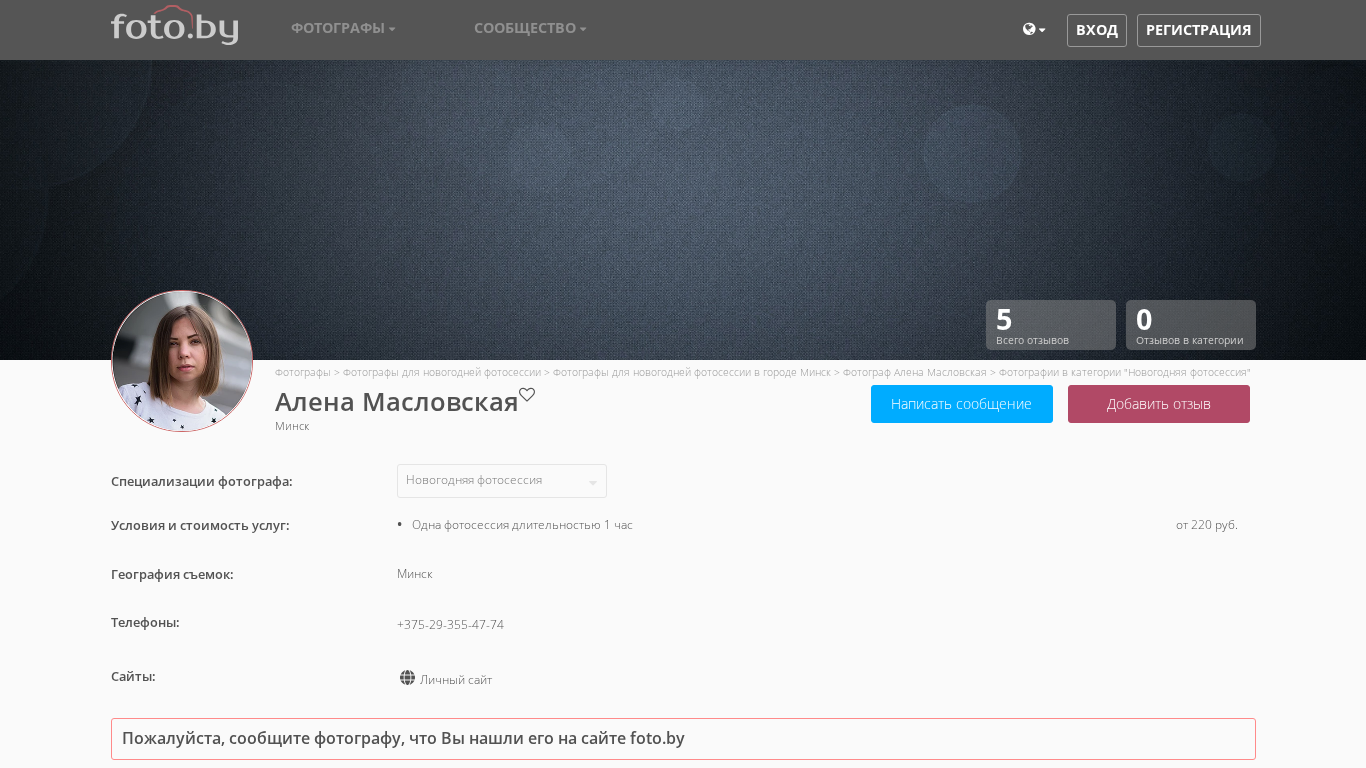Open the Сообщество dropdown menu
This screenshot has width=1366, height=768.
click(530, 28)
